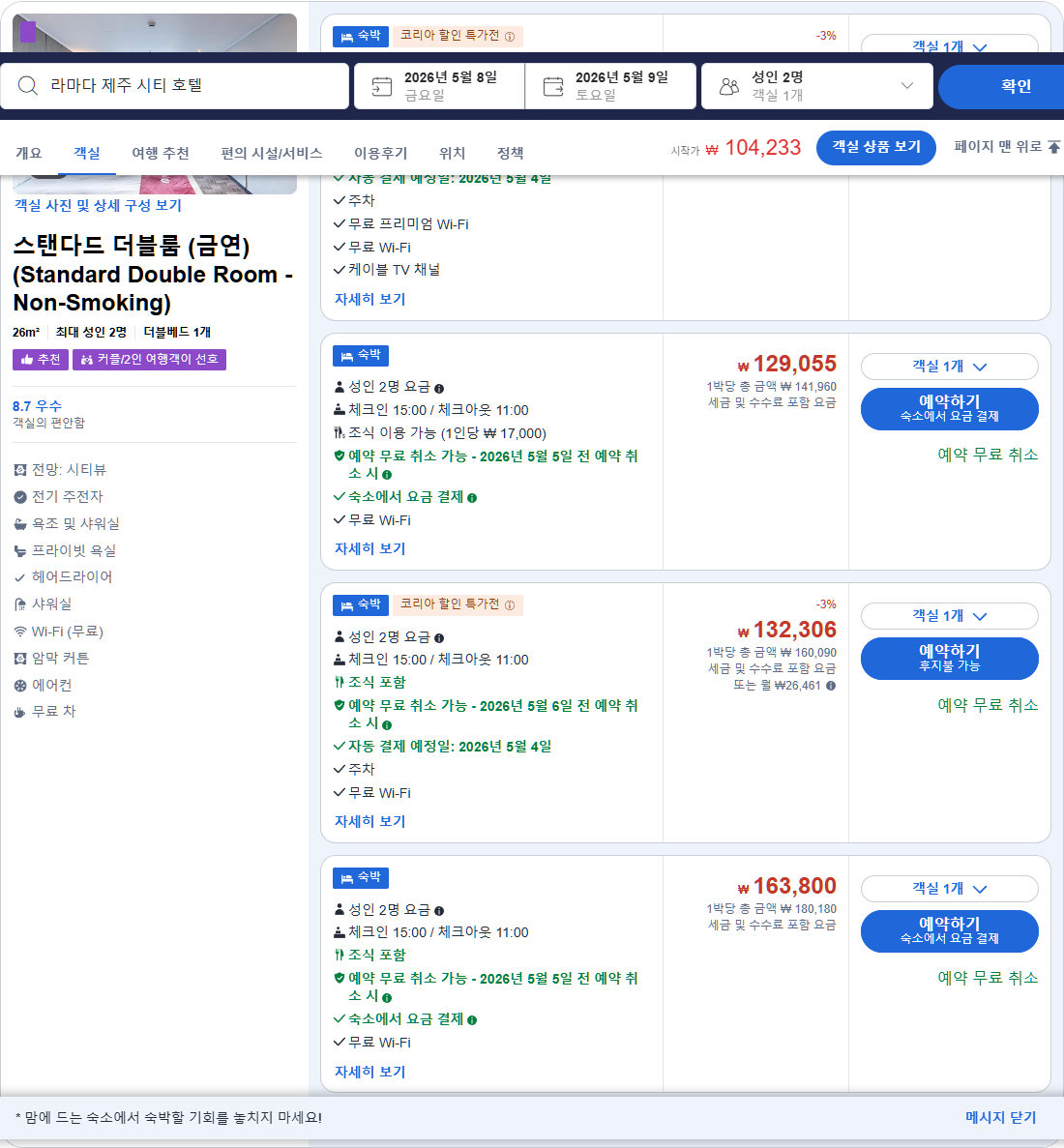Image resolution: width=1064 pixels, height=1148 pixels.
Task: Click 자세히 보기 in ₩132,306 card
Action: pyautogui.click(x=369, y=822)
